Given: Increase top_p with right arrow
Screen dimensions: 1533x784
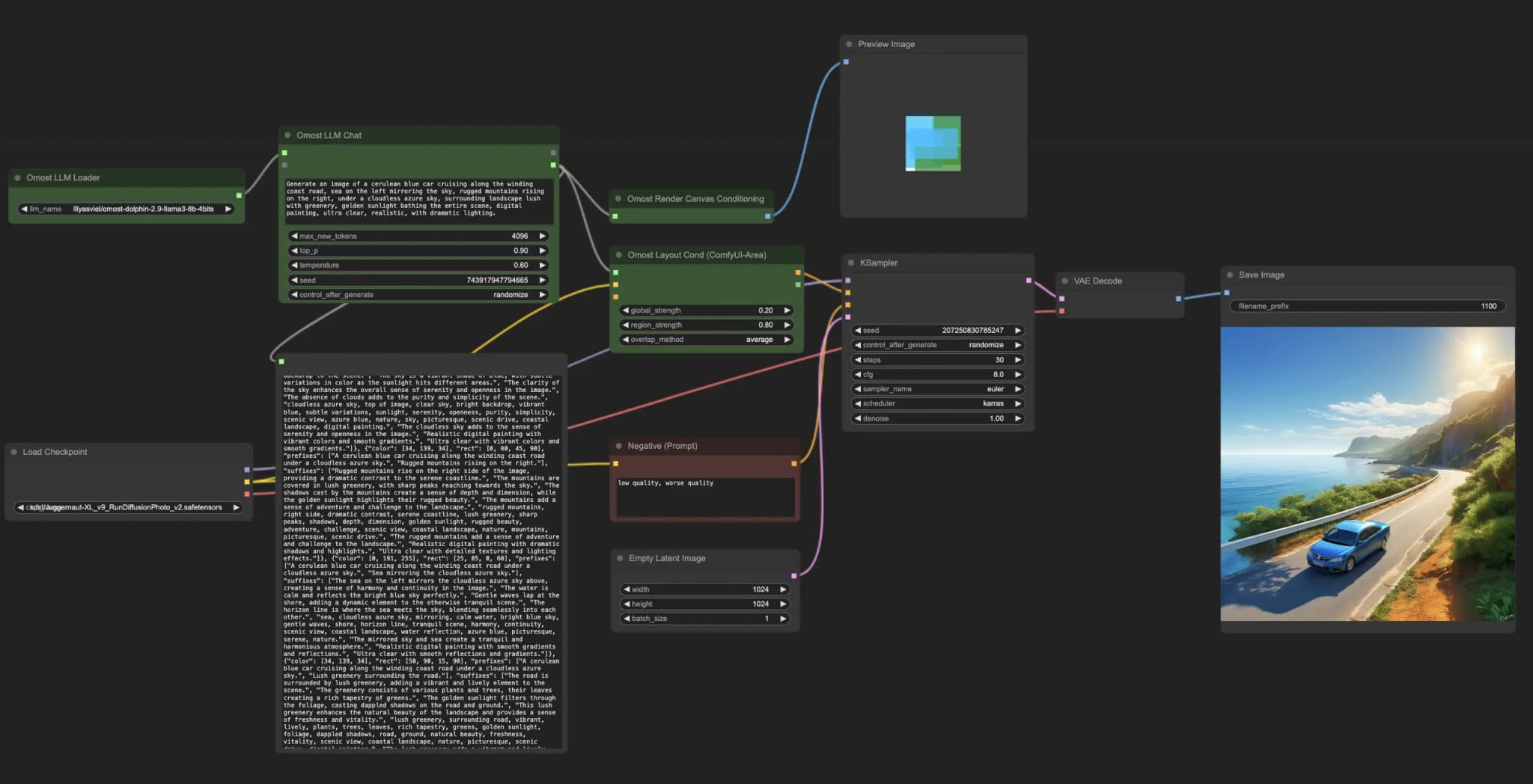Looking at the screenshot, I should click(x=543, y=251).
